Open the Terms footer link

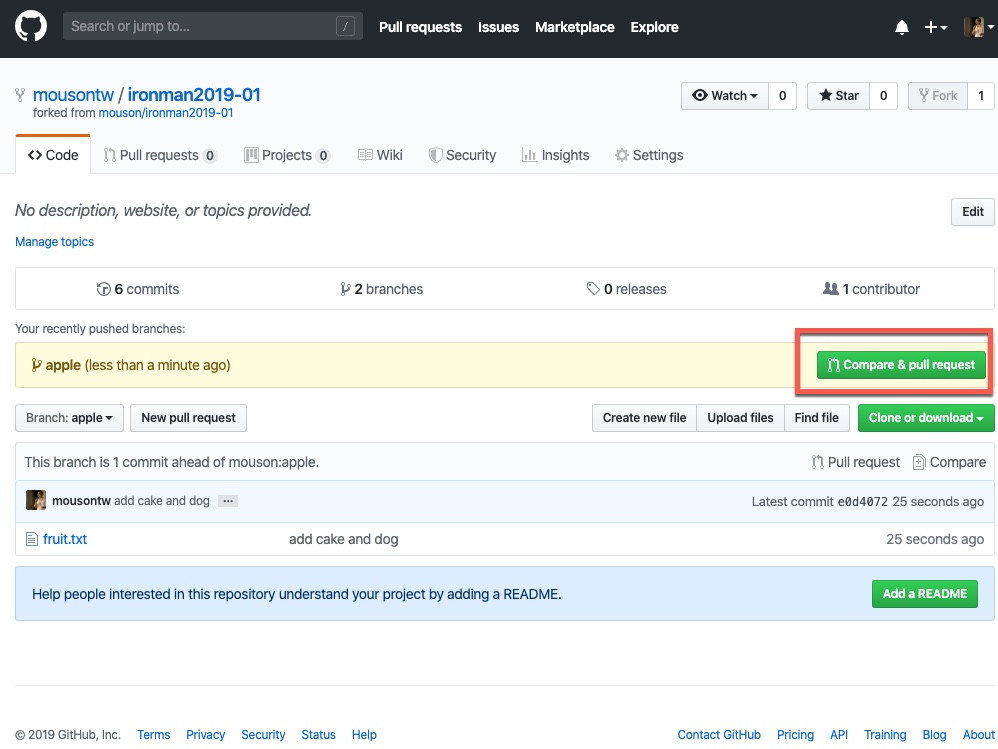point(153,734)
